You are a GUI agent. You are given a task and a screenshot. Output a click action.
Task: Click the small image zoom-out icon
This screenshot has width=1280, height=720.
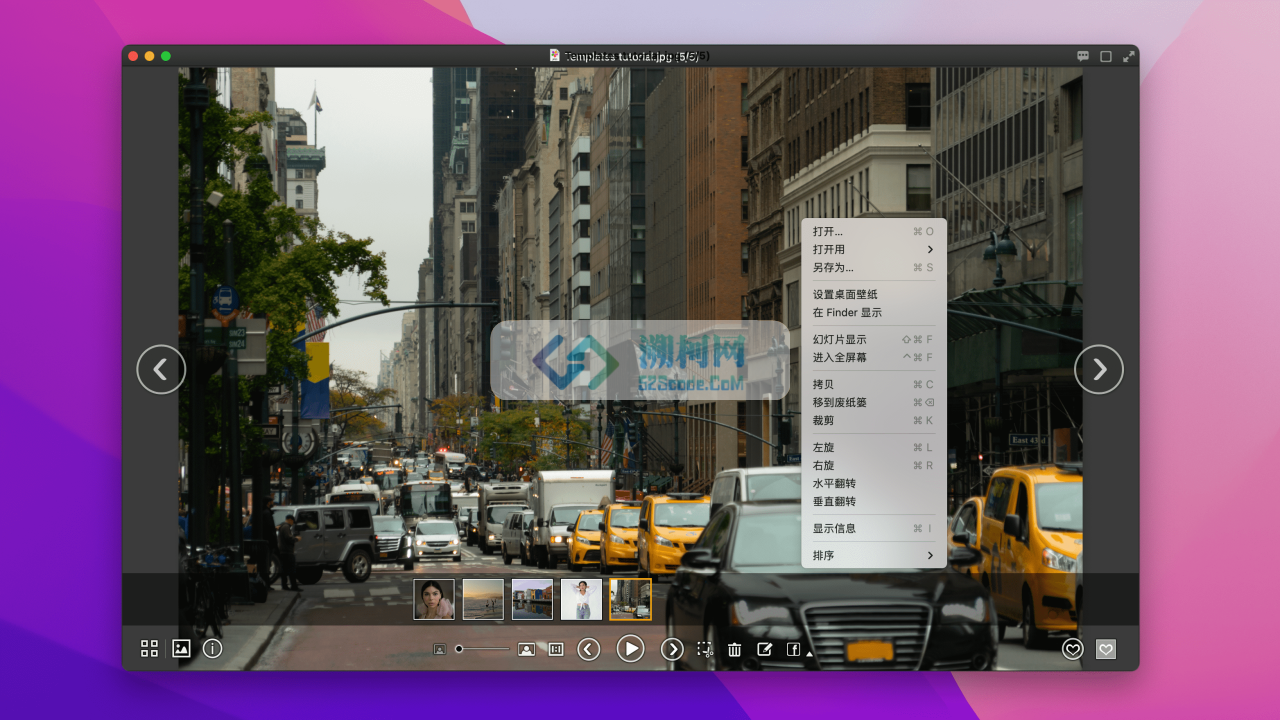click(439, 649)
